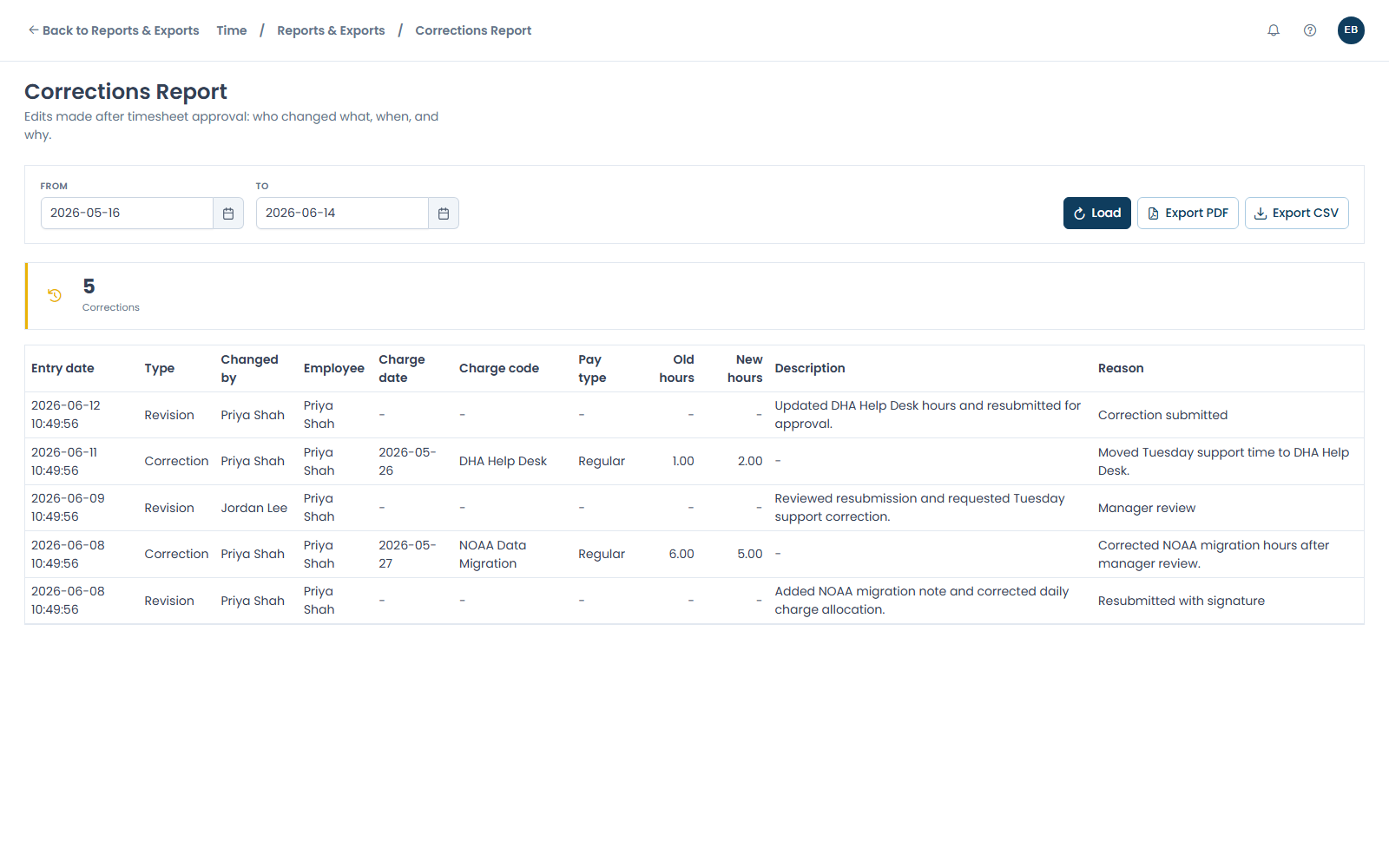Click the Corrections Report page heading
Screen dimensions: 1389x868
click(126, 91)
